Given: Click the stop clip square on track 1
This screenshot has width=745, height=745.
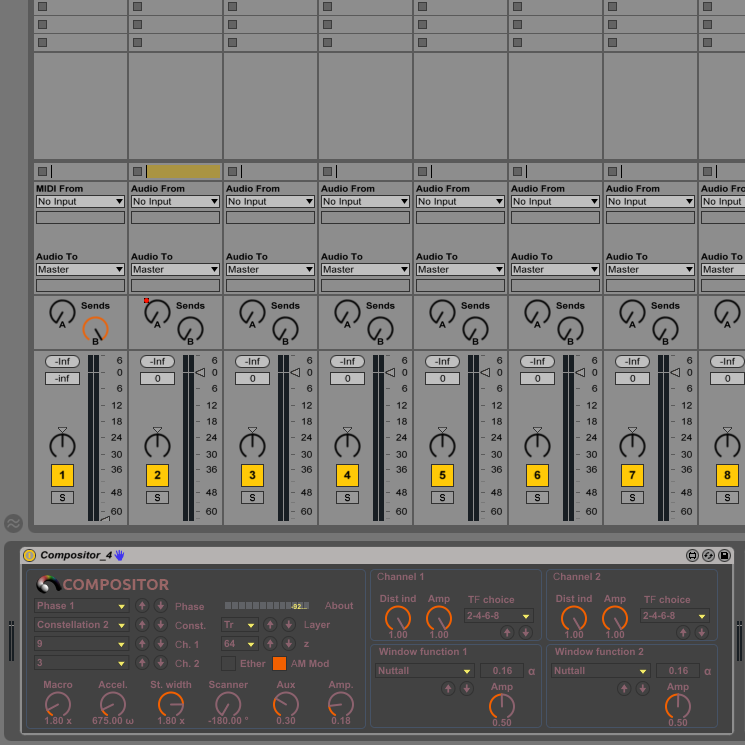Looking at the screenshot, I should 42,171.
